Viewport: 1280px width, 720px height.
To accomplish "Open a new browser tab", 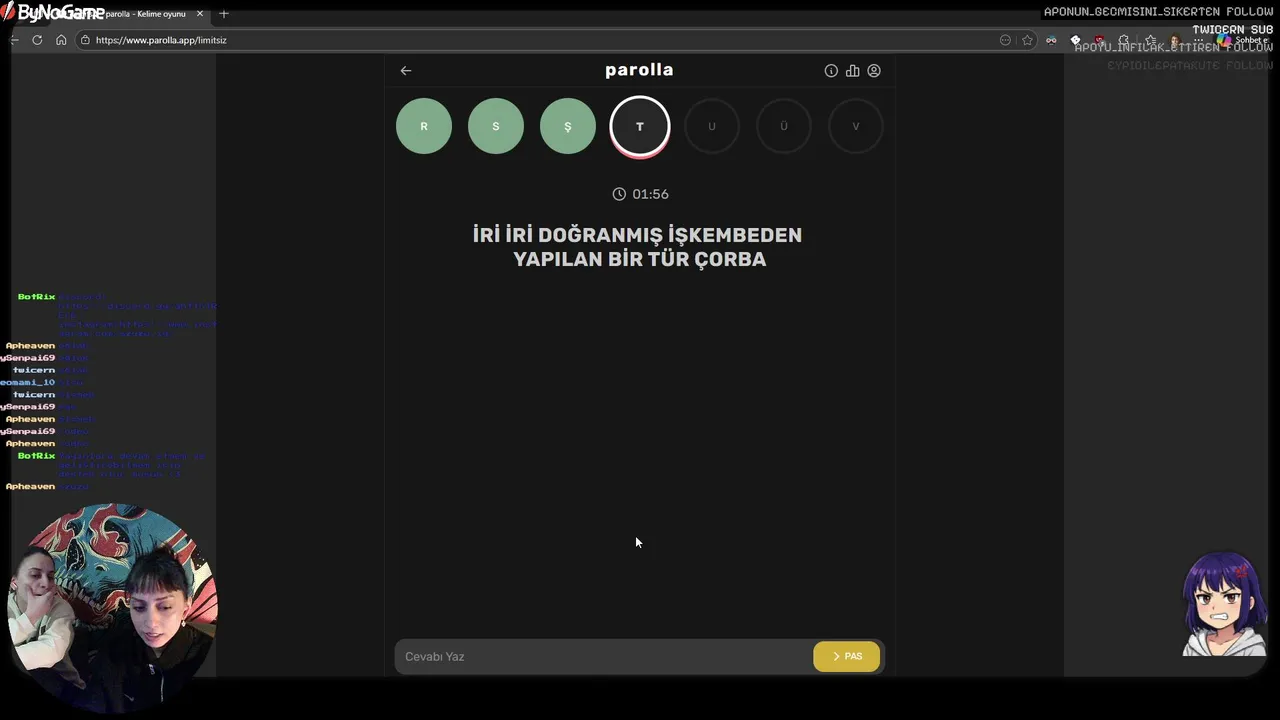I will [x=224, y=14].
